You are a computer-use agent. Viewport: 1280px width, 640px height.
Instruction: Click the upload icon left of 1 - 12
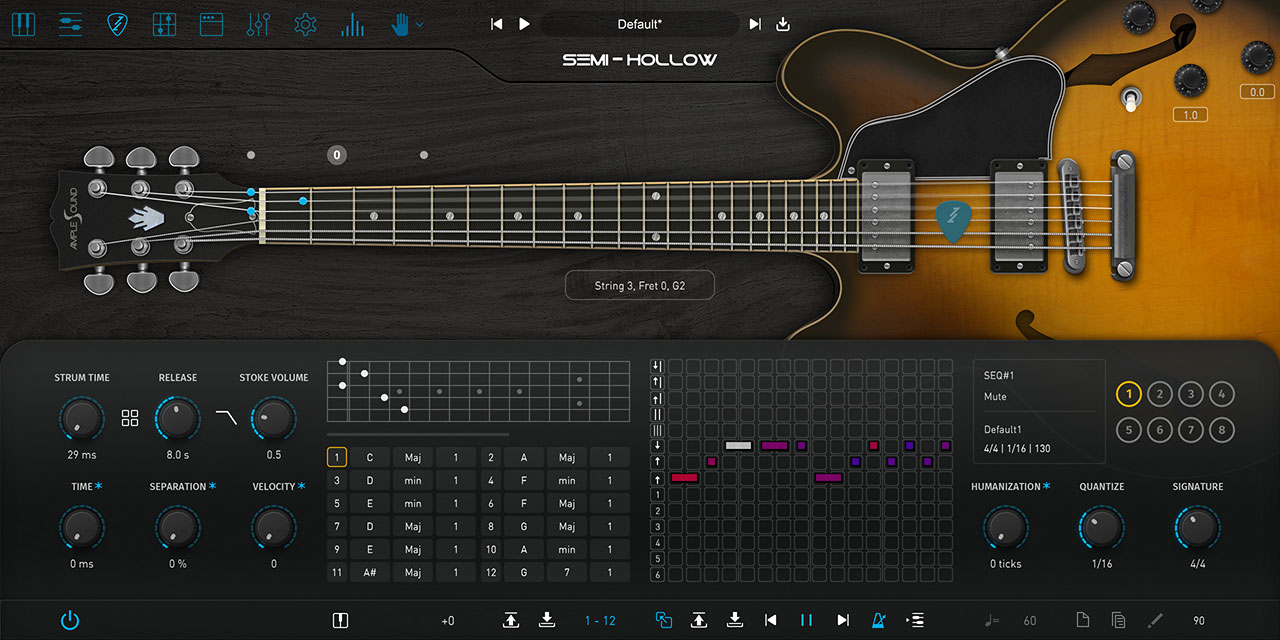(511, 621)
